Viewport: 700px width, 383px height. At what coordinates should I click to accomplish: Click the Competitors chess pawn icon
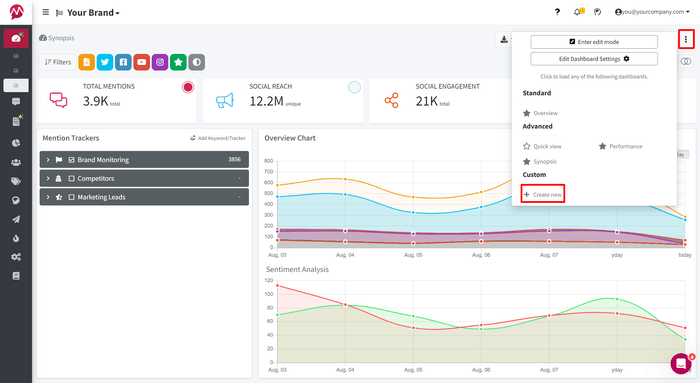point(58,178)
